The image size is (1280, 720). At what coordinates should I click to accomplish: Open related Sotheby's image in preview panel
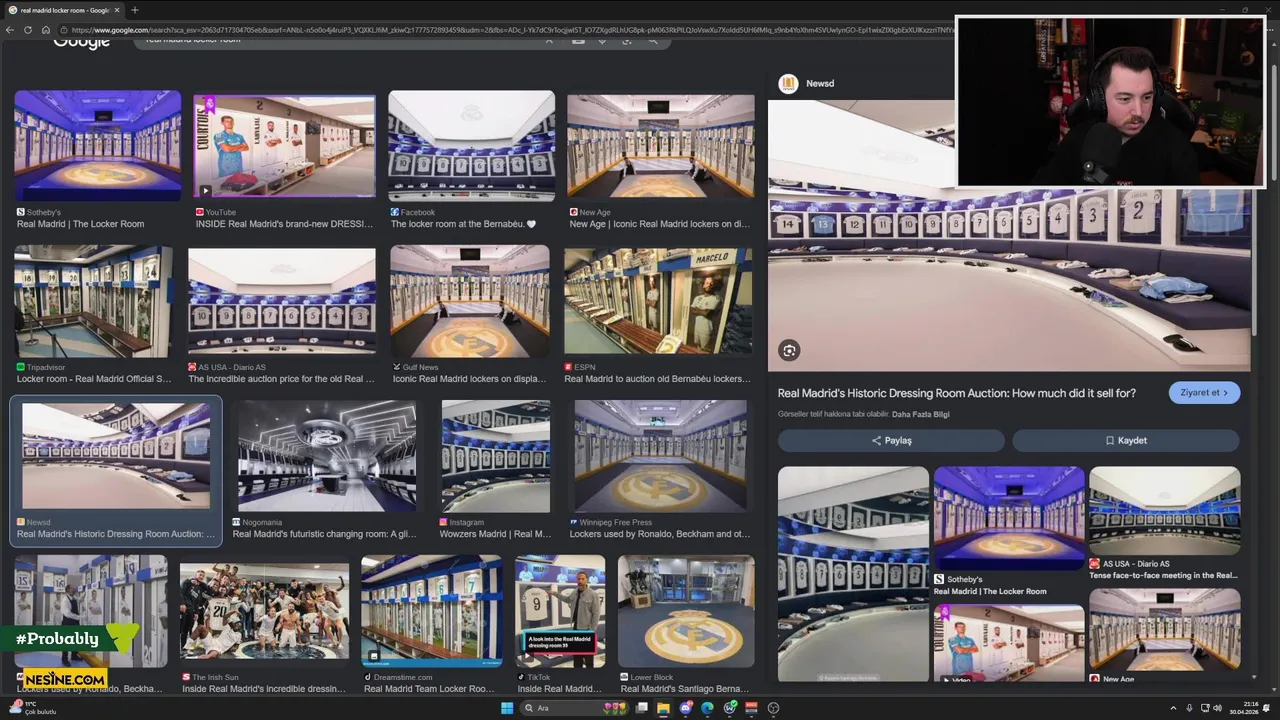pos(1009,518)
